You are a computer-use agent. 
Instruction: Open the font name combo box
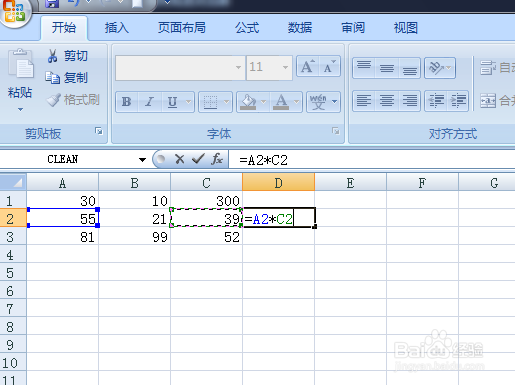(x=180, y=68)
